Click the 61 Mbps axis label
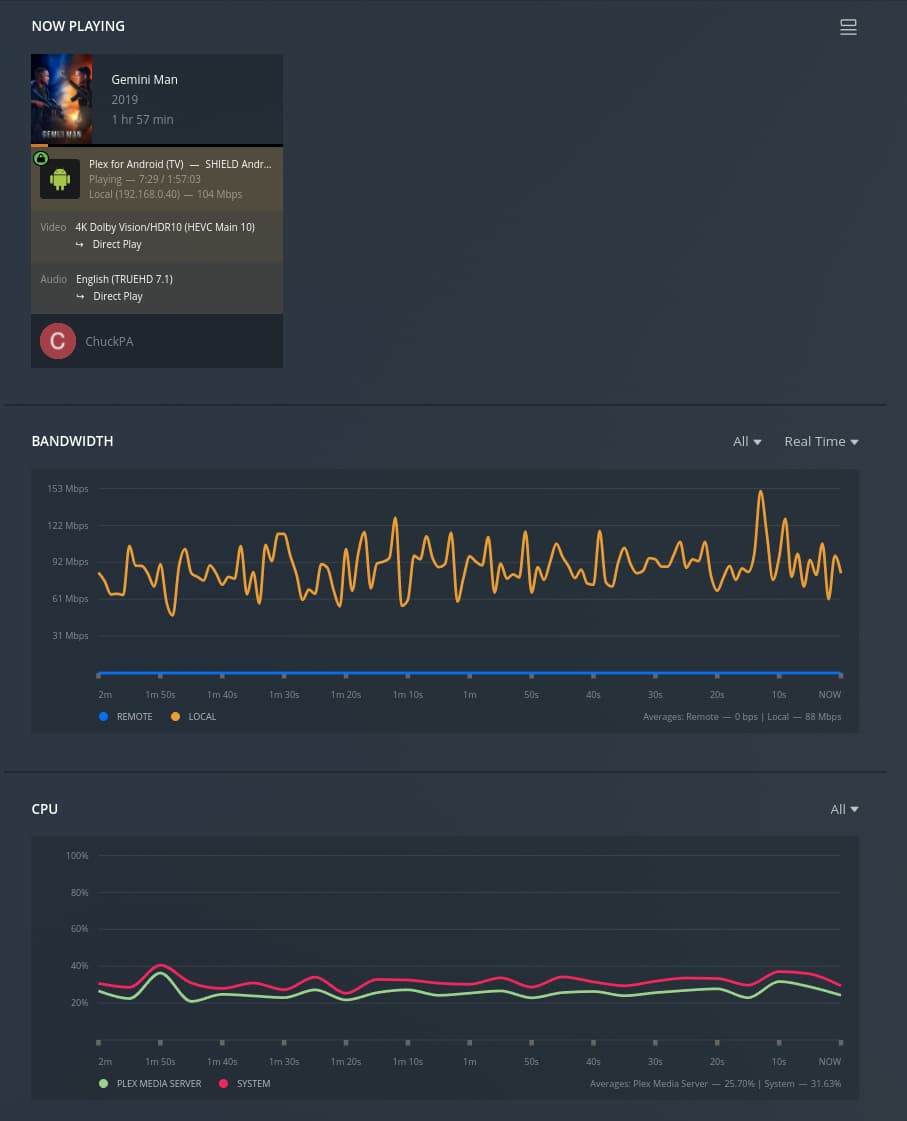 click(70, 599)
